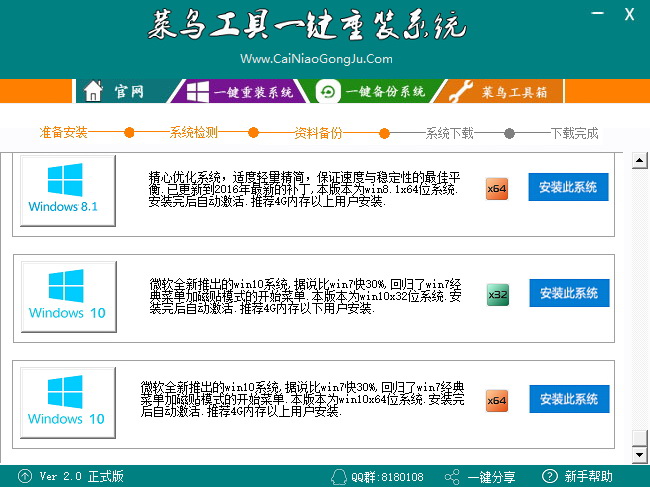Viewport: 650px width, 487px height.
Task: Click the orange dot after 准备安装
Action: [x=129, y=133]
